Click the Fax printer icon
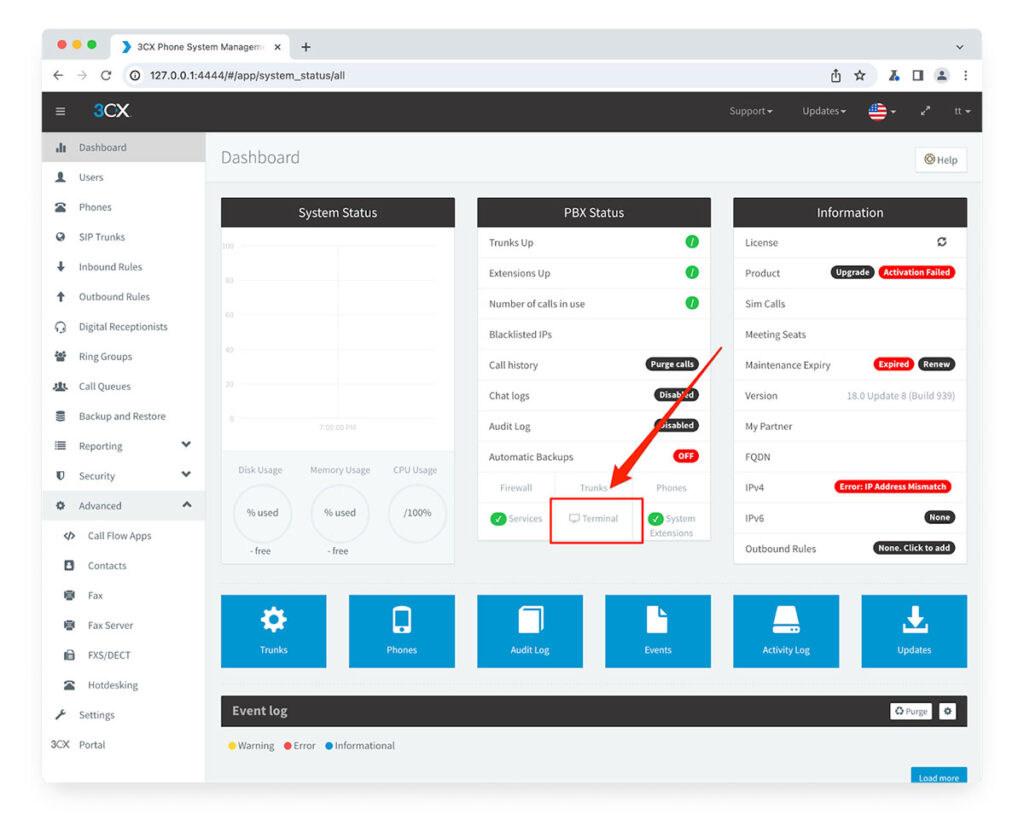Viewport: 1024px width, 838px height. click(69, 595)
